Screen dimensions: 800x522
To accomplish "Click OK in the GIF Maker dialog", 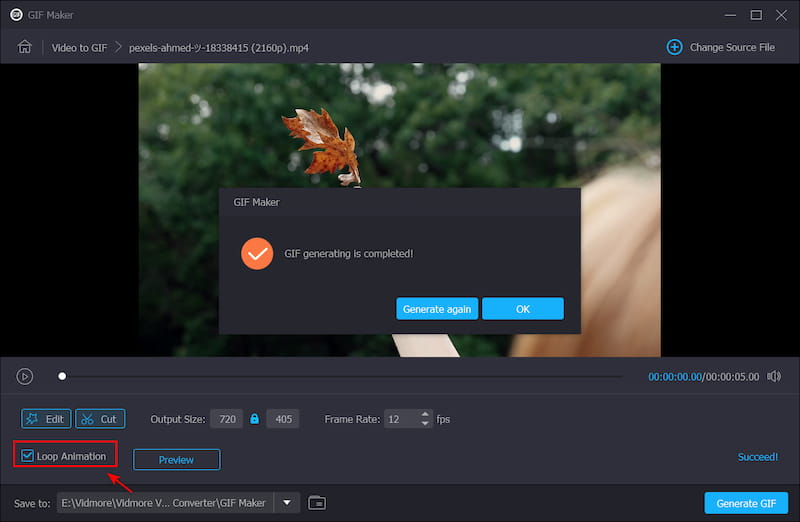I will (x=522, y=309).
